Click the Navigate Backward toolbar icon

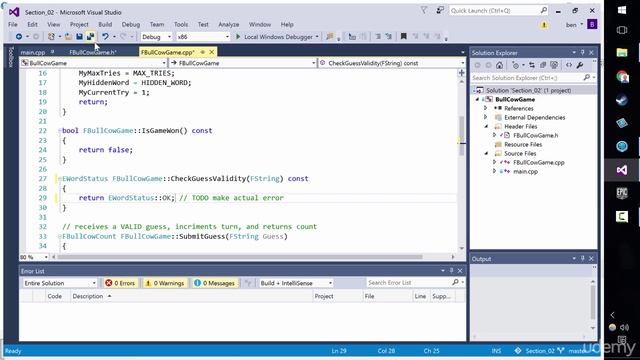pos(19,37)
